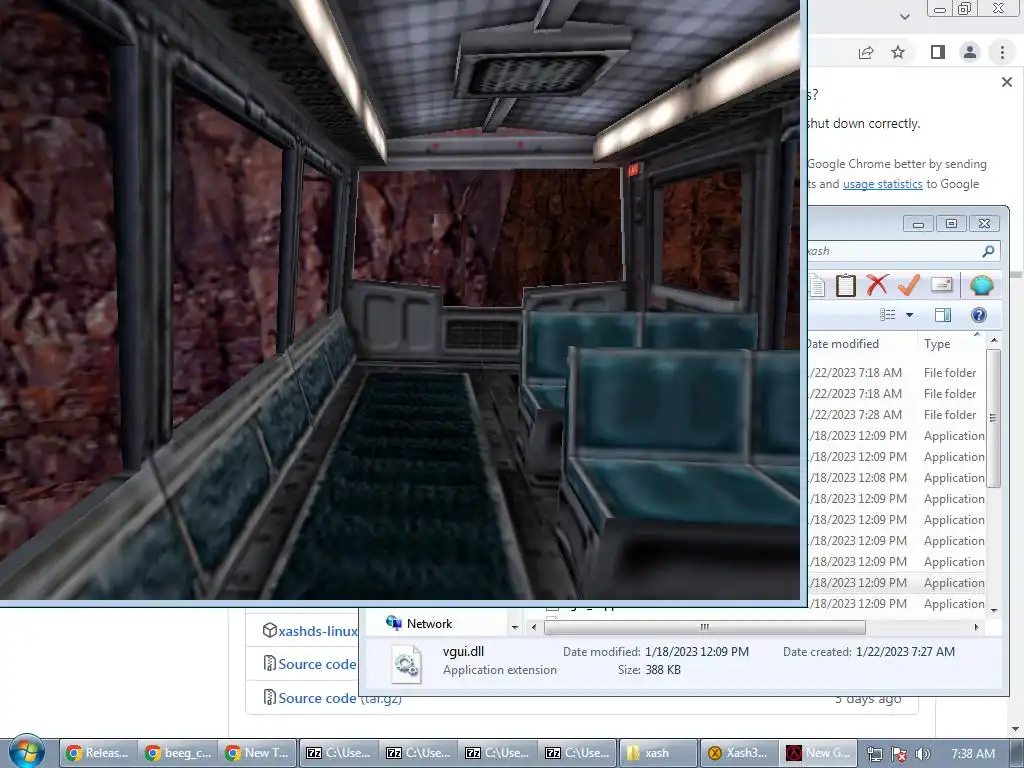Image resolution: width=1024 pixels, height=768 pixels.
Task: Toggle the Explorer preview pane
Action: [x=943, y=315]
